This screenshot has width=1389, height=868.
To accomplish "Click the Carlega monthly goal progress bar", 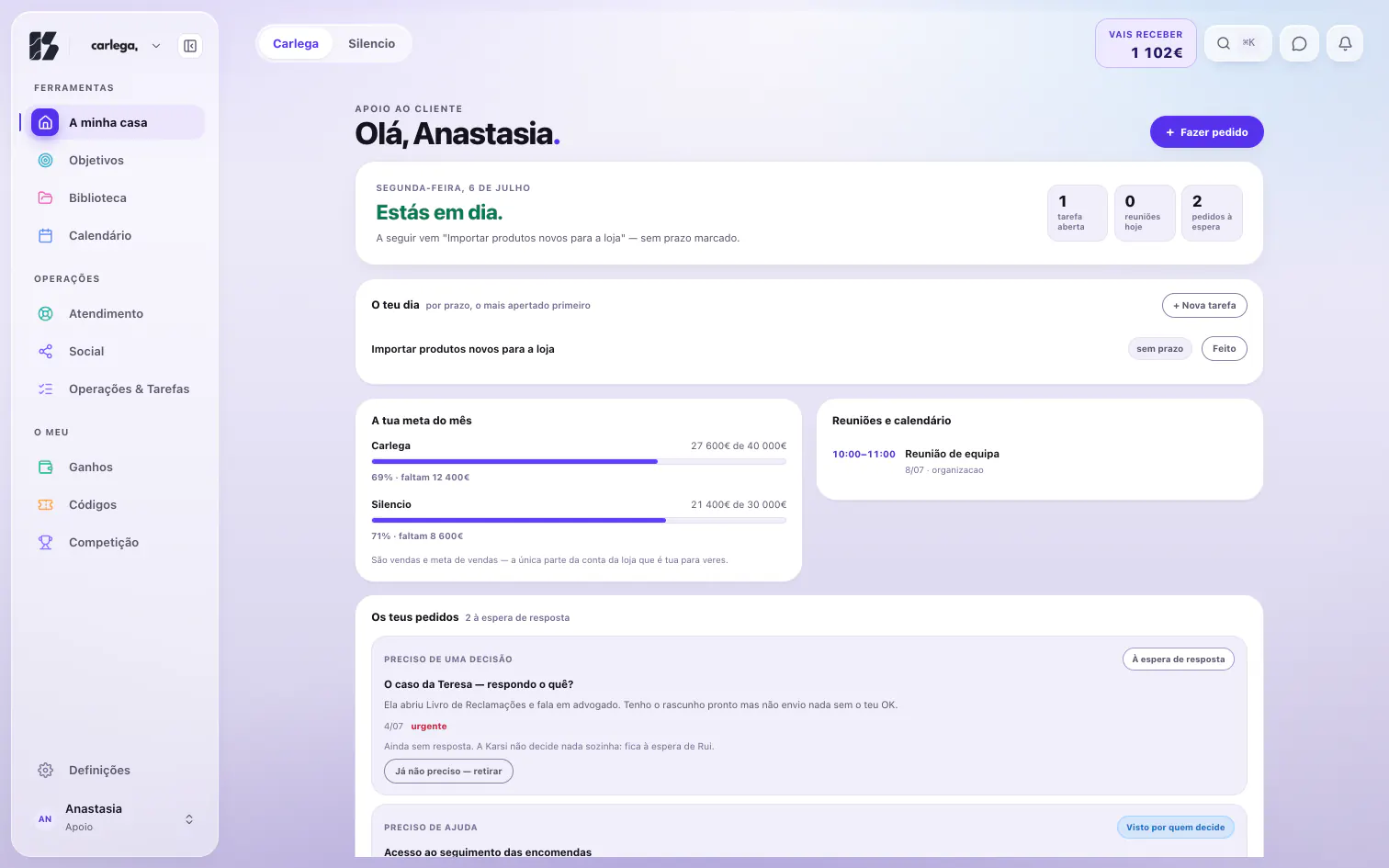I will coord(579,461).
